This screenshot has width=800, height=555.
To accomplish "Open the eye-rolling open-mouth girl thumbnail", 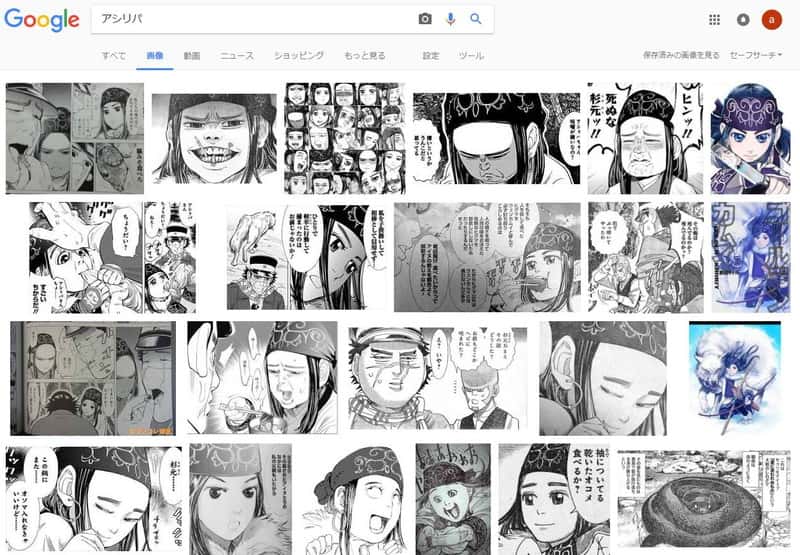I will (353, 499).
